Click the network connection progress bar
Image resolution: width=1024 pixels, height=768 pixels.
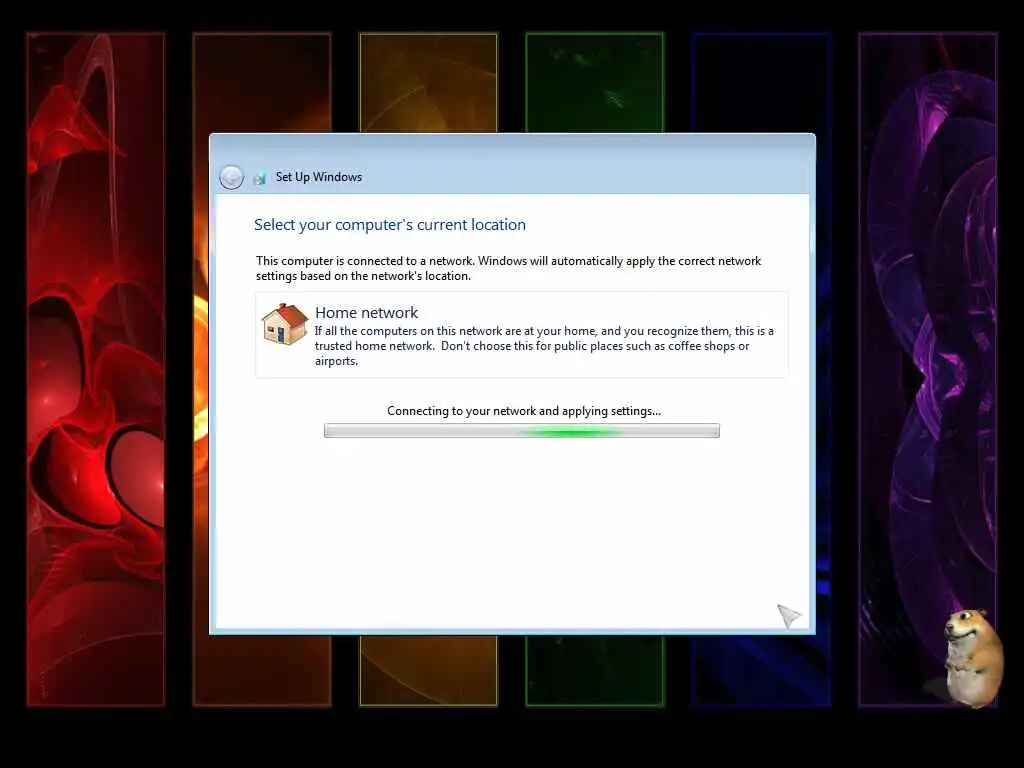tap(522, 430)
